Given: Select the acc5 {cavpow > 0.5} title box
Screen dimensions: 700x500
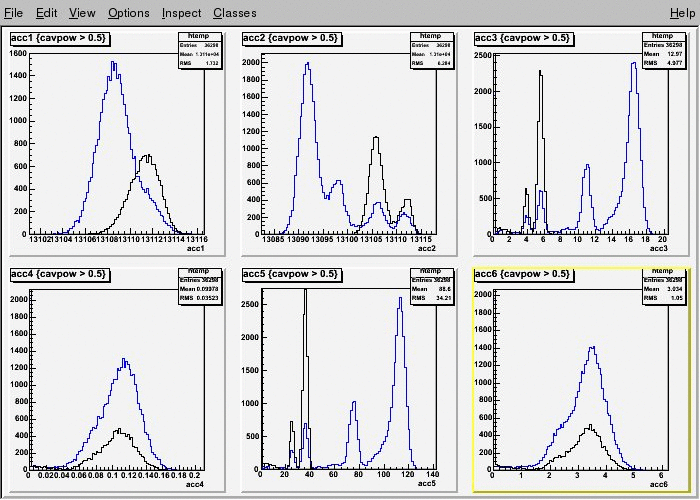Looking at the screenshot, I should point(291,274).
